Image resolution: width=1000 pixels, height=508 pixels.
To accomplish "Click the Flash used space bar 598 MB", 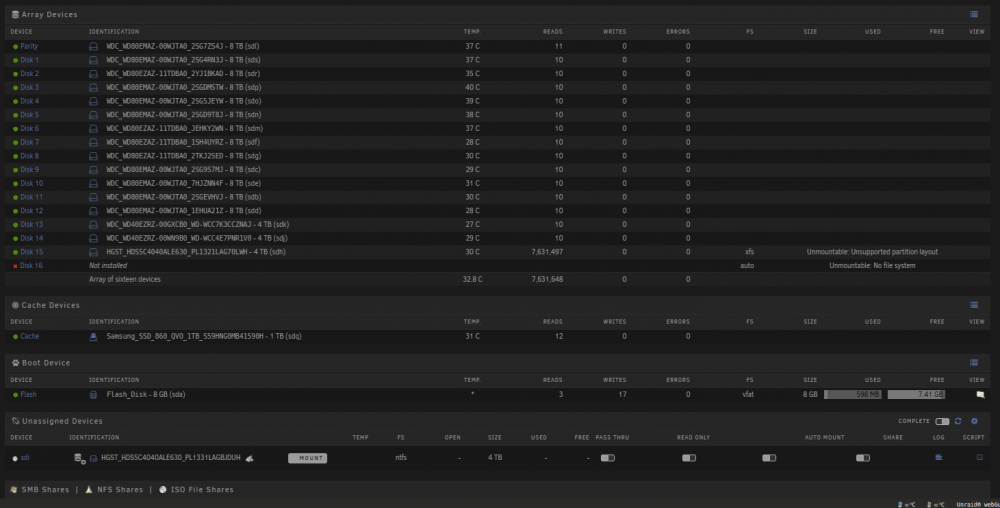I will [853, 395].
